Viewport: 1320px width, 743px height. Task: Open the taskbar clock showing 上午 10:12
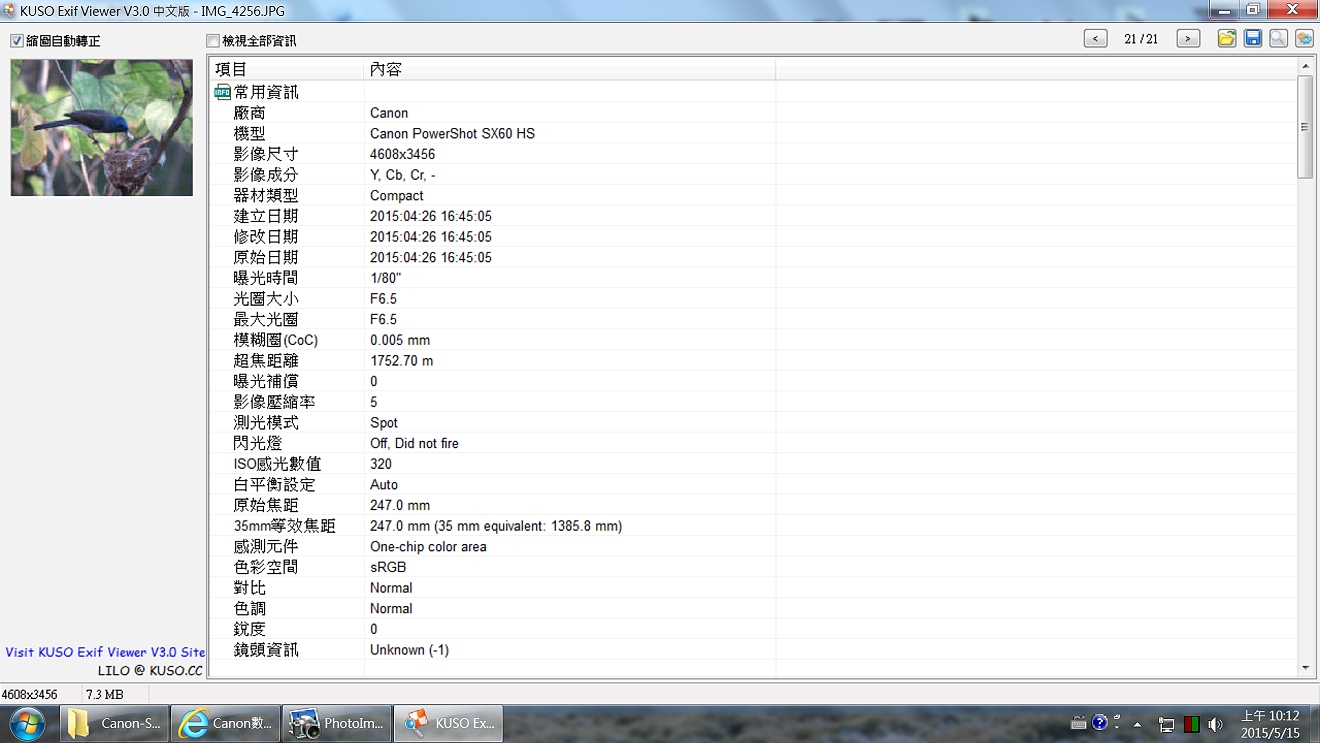point(1270,724)
